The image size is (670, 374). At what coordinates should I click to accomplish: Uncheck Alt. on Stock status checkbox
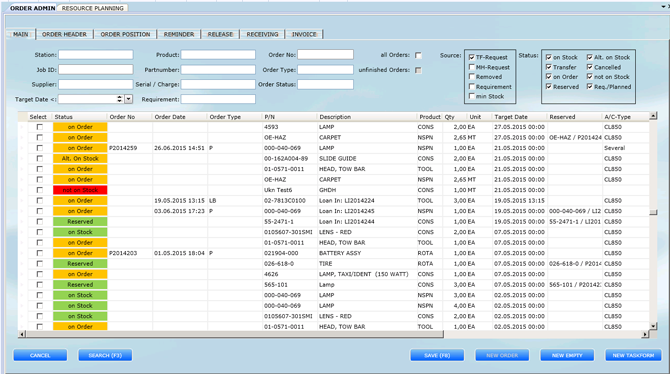[590, 57]
